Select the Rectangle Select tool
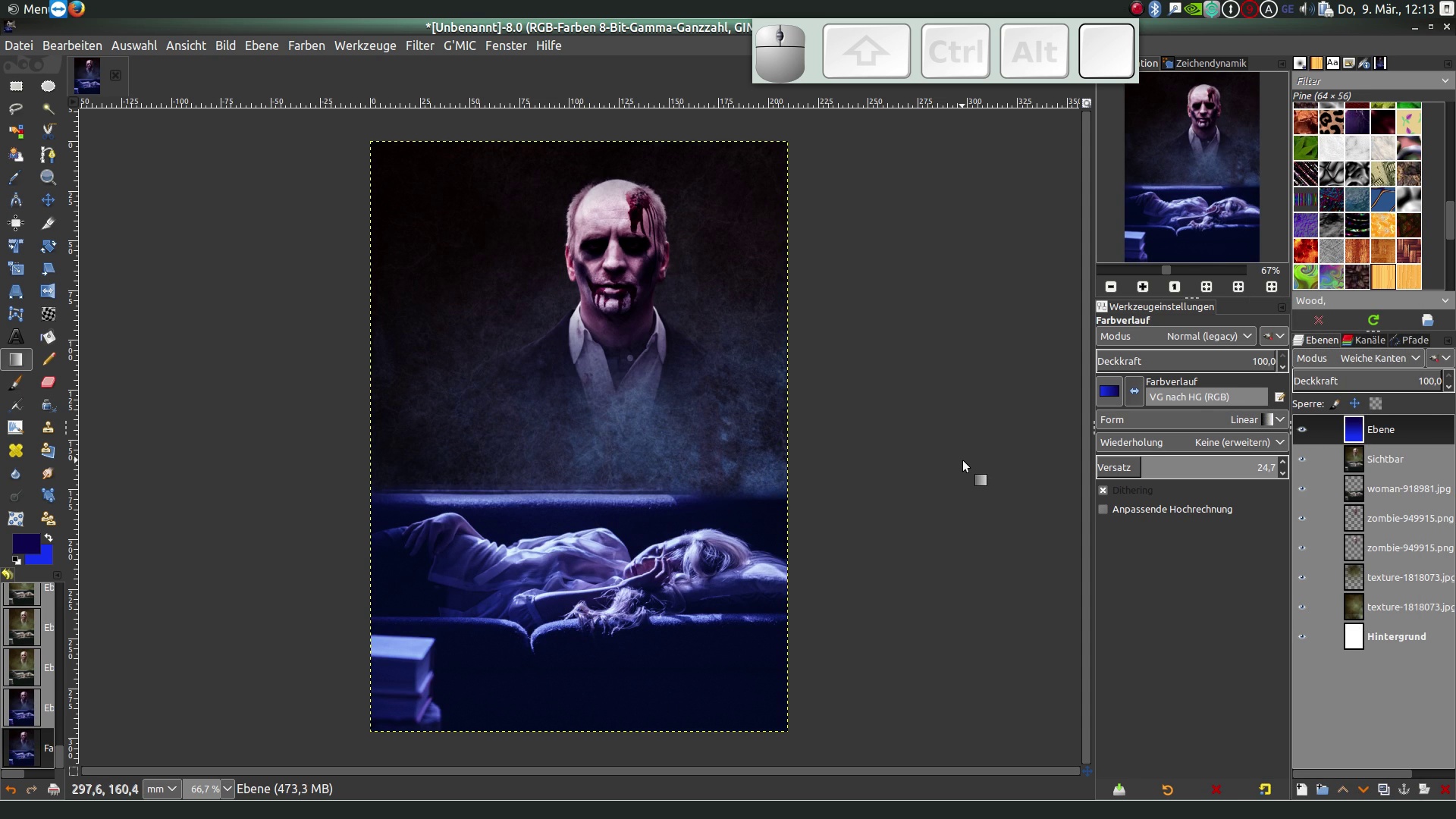1456x819 pixels. pos(16,86)
